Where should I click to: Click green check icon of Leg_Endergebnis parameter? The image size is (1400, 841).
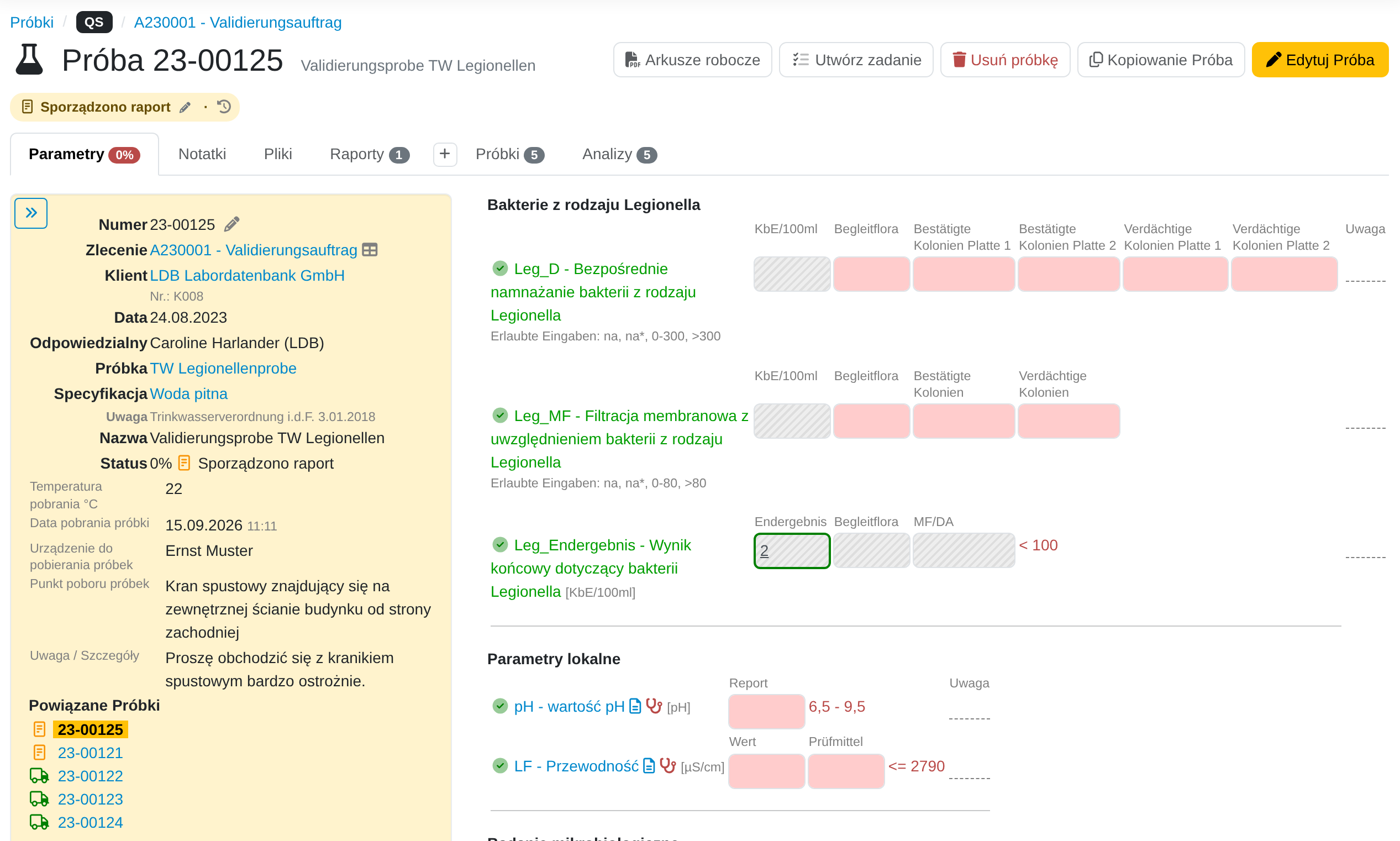click(x=499, y=545)
